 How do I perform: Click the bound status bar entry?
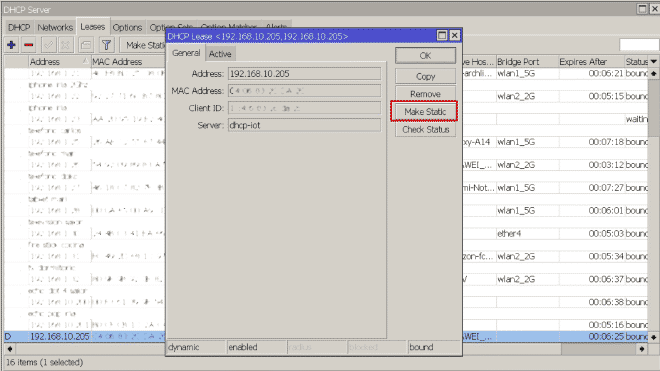[x=434, y=347]
